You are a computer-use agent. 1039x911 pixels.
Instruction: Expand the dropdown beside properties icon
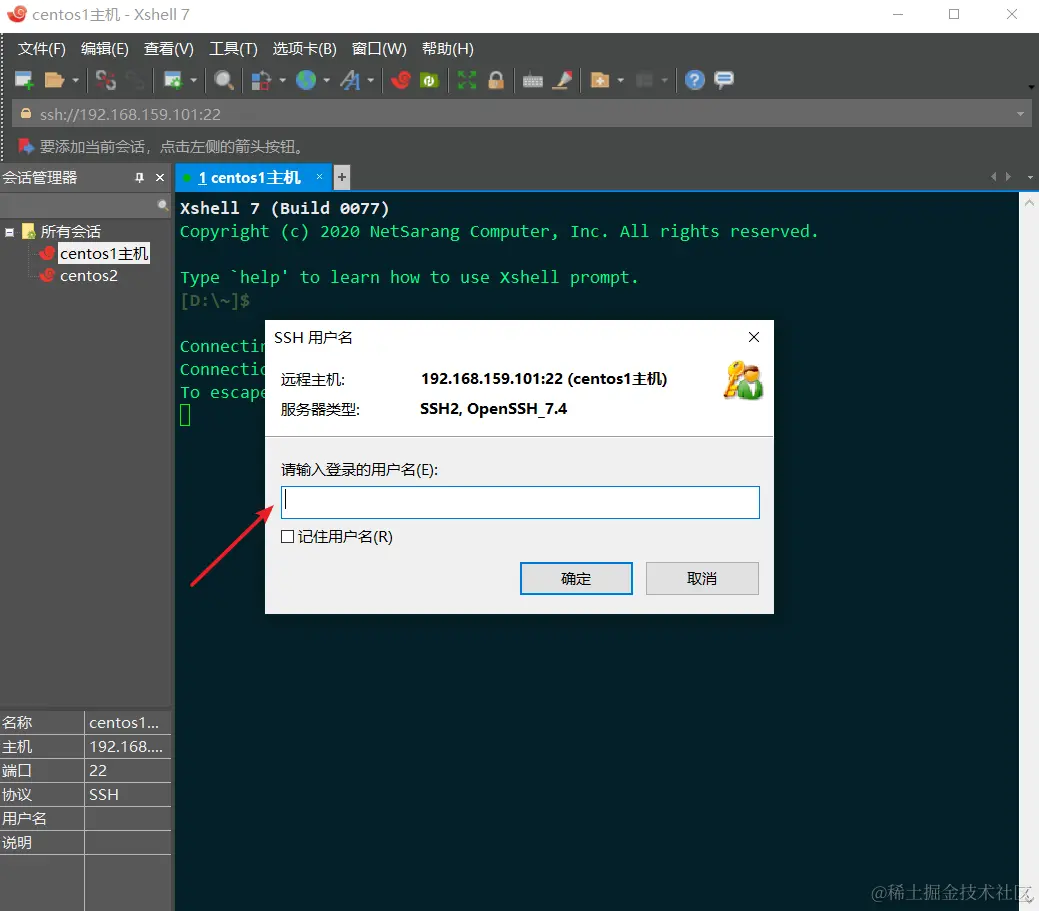coord(193,80)
